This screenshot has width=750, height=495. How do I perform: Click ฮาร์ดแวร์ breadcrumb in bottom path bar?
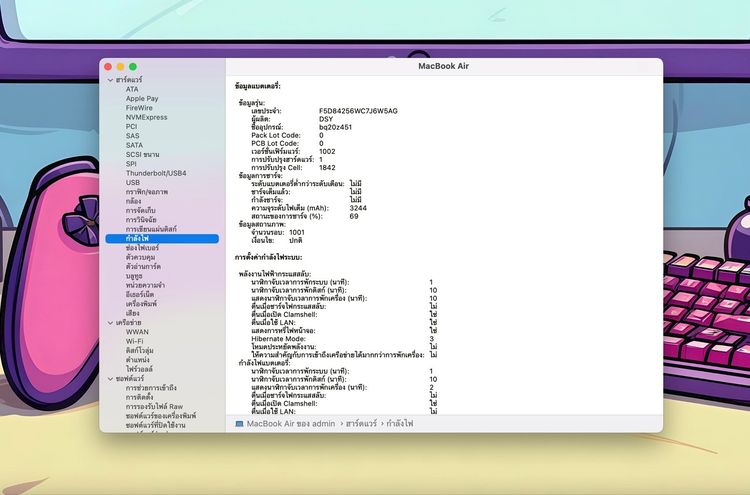(364, 424)
